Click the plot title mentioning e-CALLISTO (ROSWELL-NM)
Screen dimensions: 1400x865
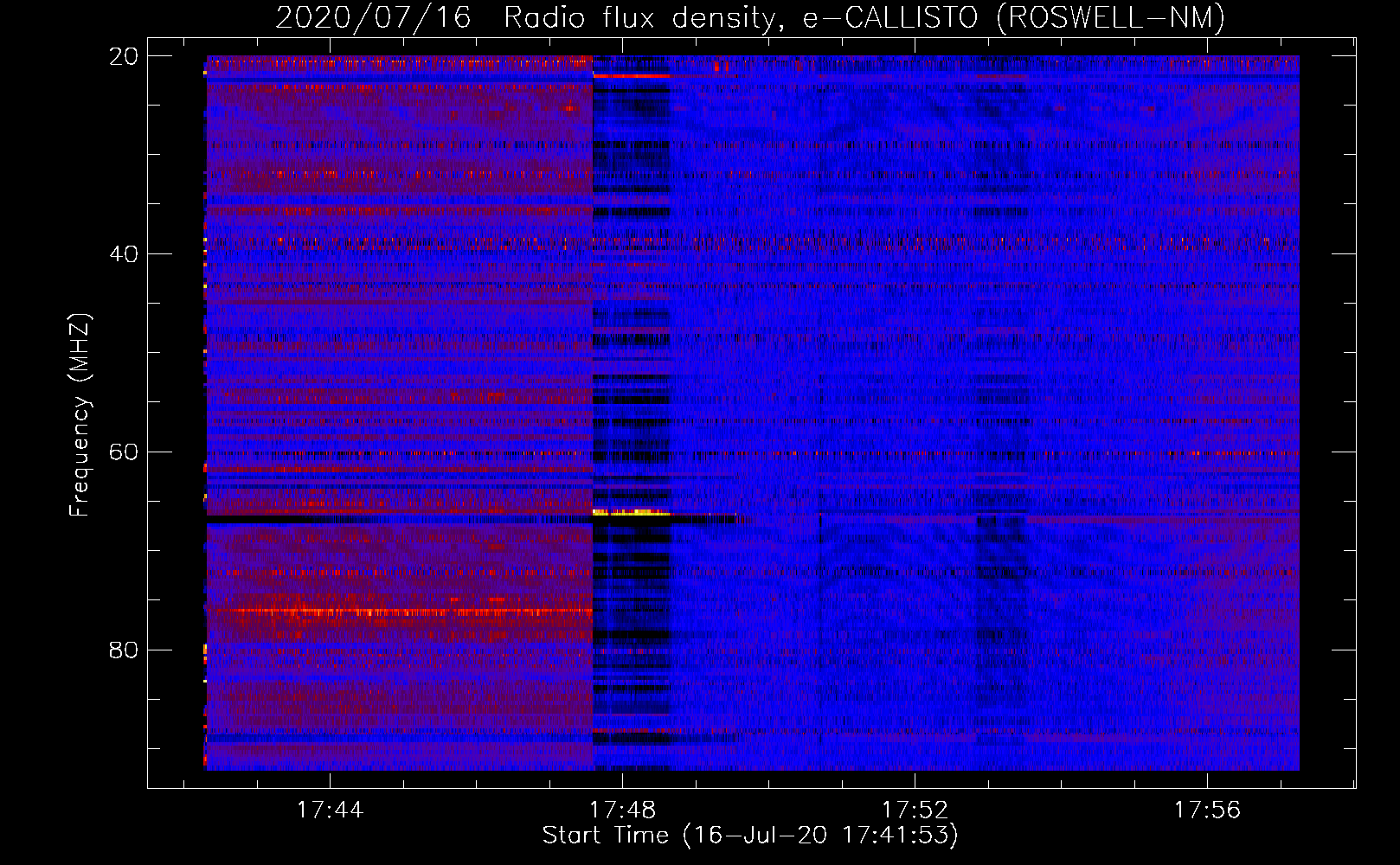click(x=750, y=17)
